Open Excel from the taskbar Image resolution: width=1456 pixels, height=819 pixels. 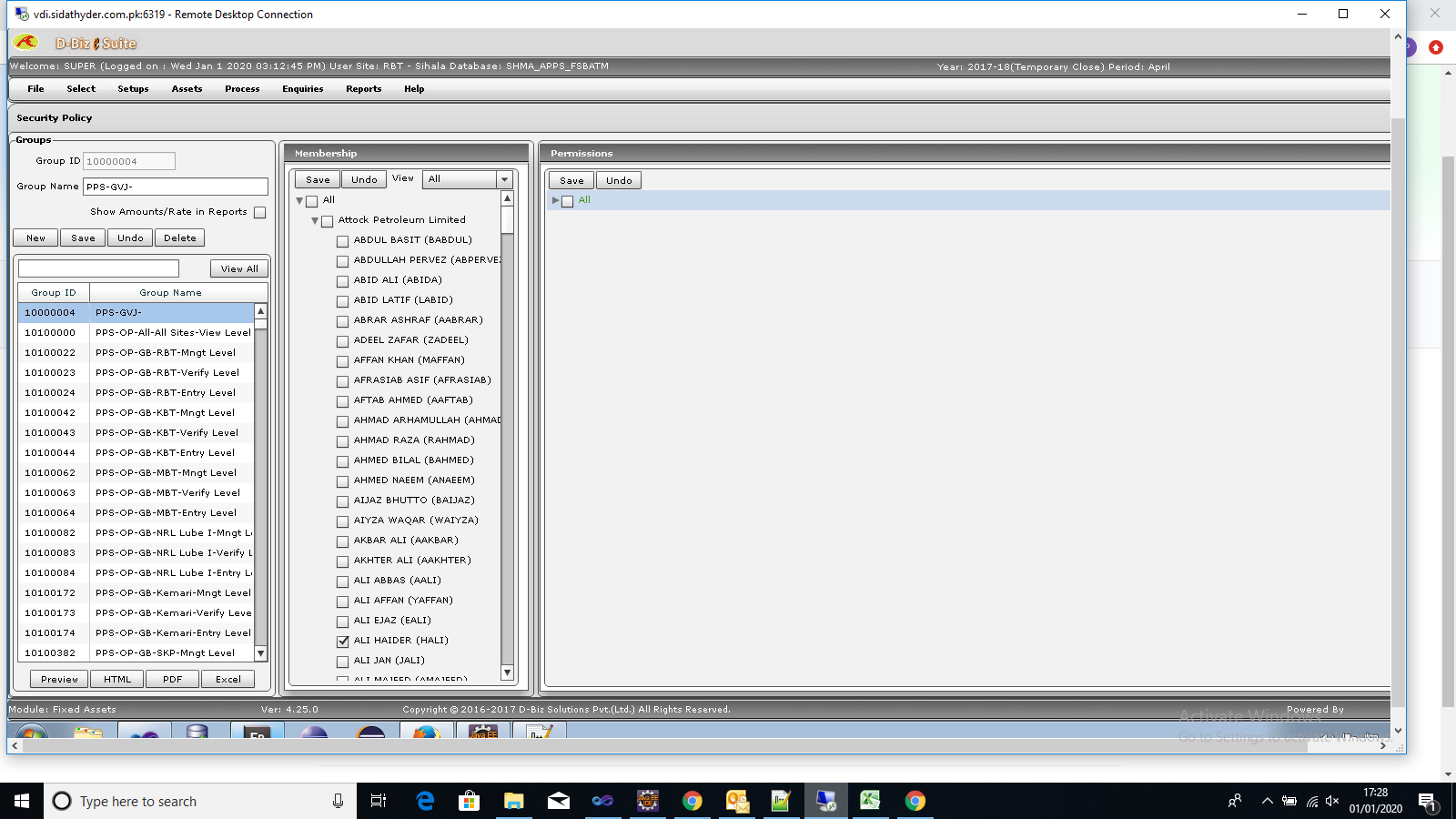pyautogui.click(x=870, y=801)
